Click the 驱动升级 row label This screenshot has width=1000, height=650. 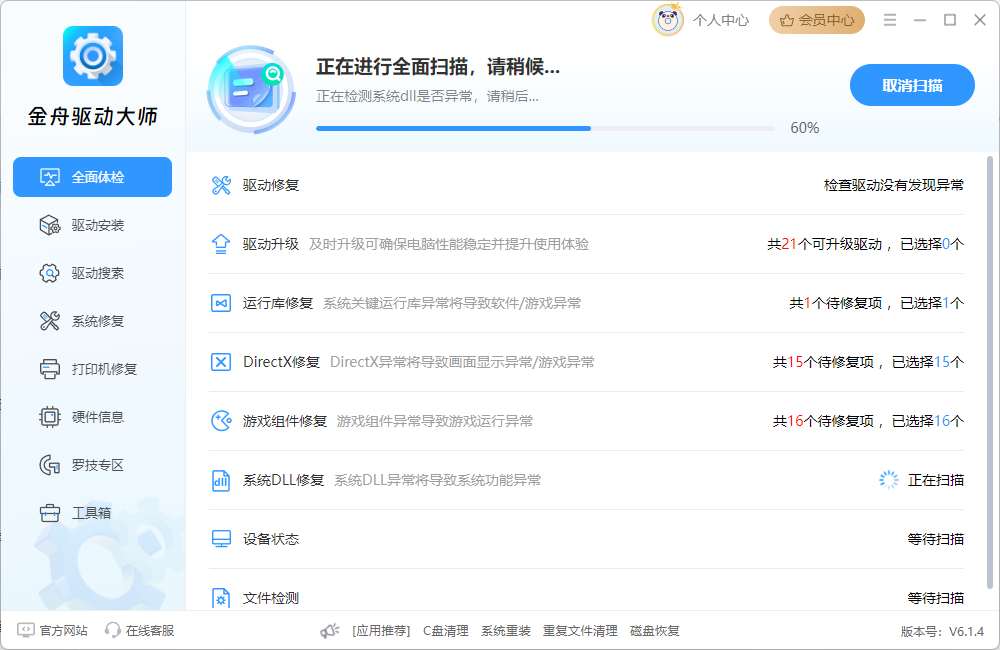coord(271,244)
